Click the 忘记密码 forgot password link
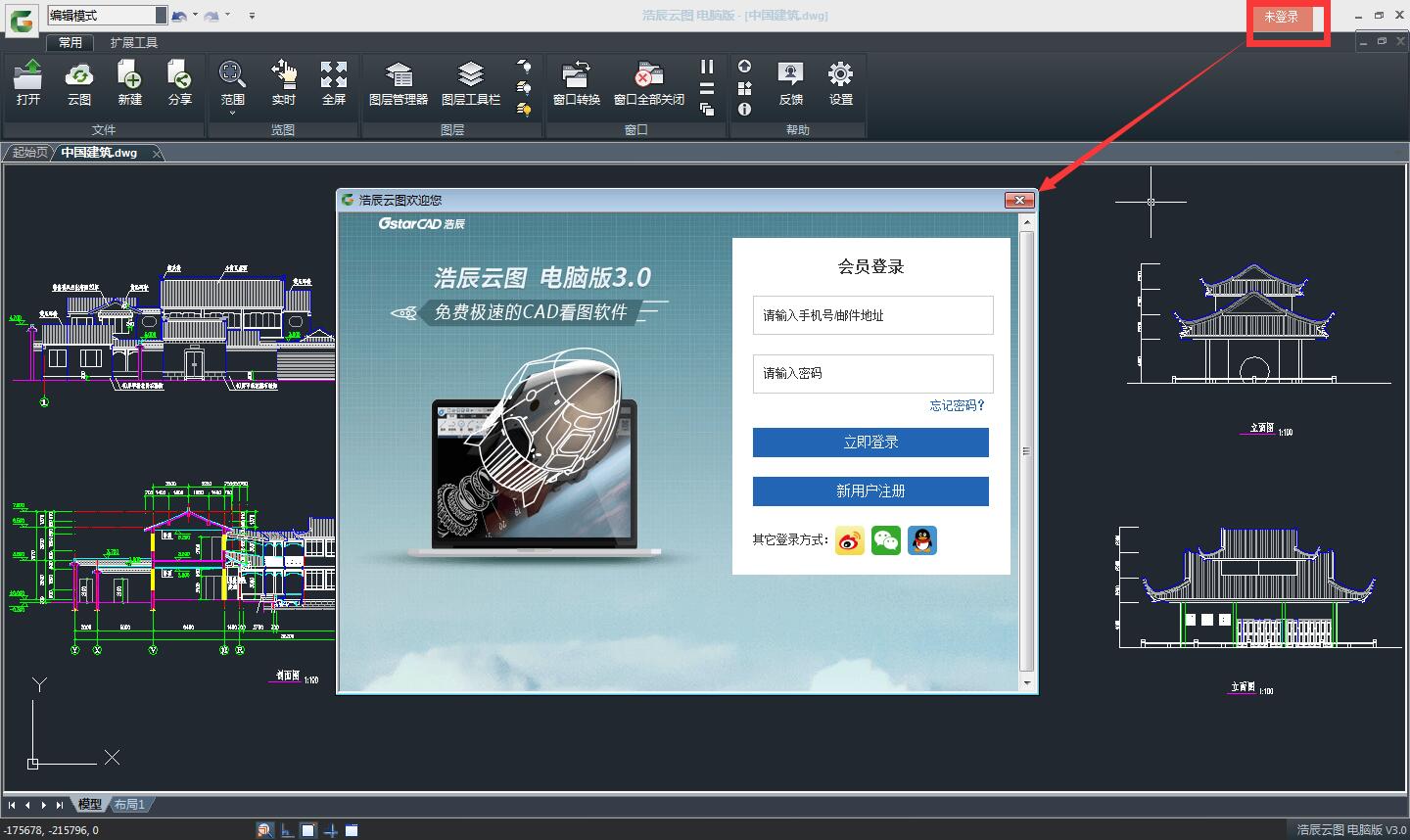Viewport: 1410px width, 840px height. pos(956,405)
